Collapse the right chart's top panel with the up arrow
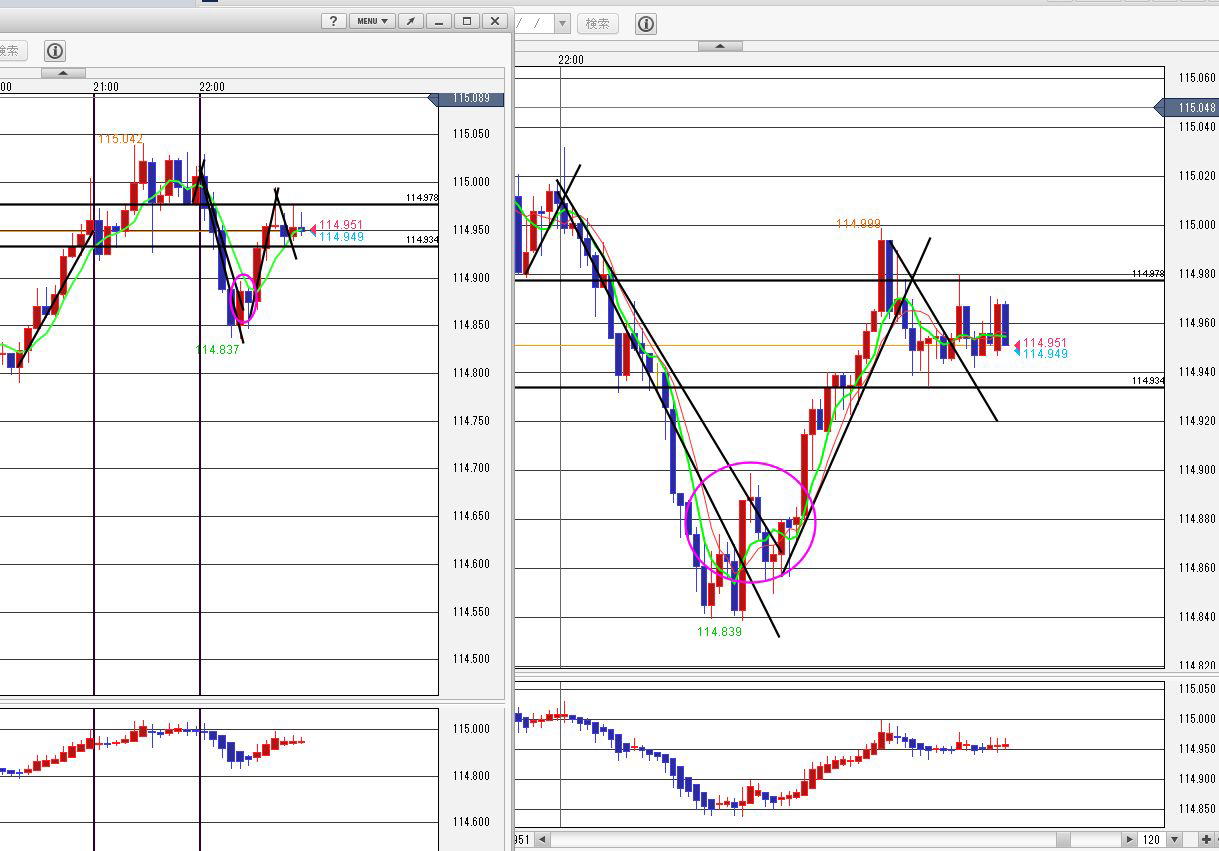 (x=720, y=46)
